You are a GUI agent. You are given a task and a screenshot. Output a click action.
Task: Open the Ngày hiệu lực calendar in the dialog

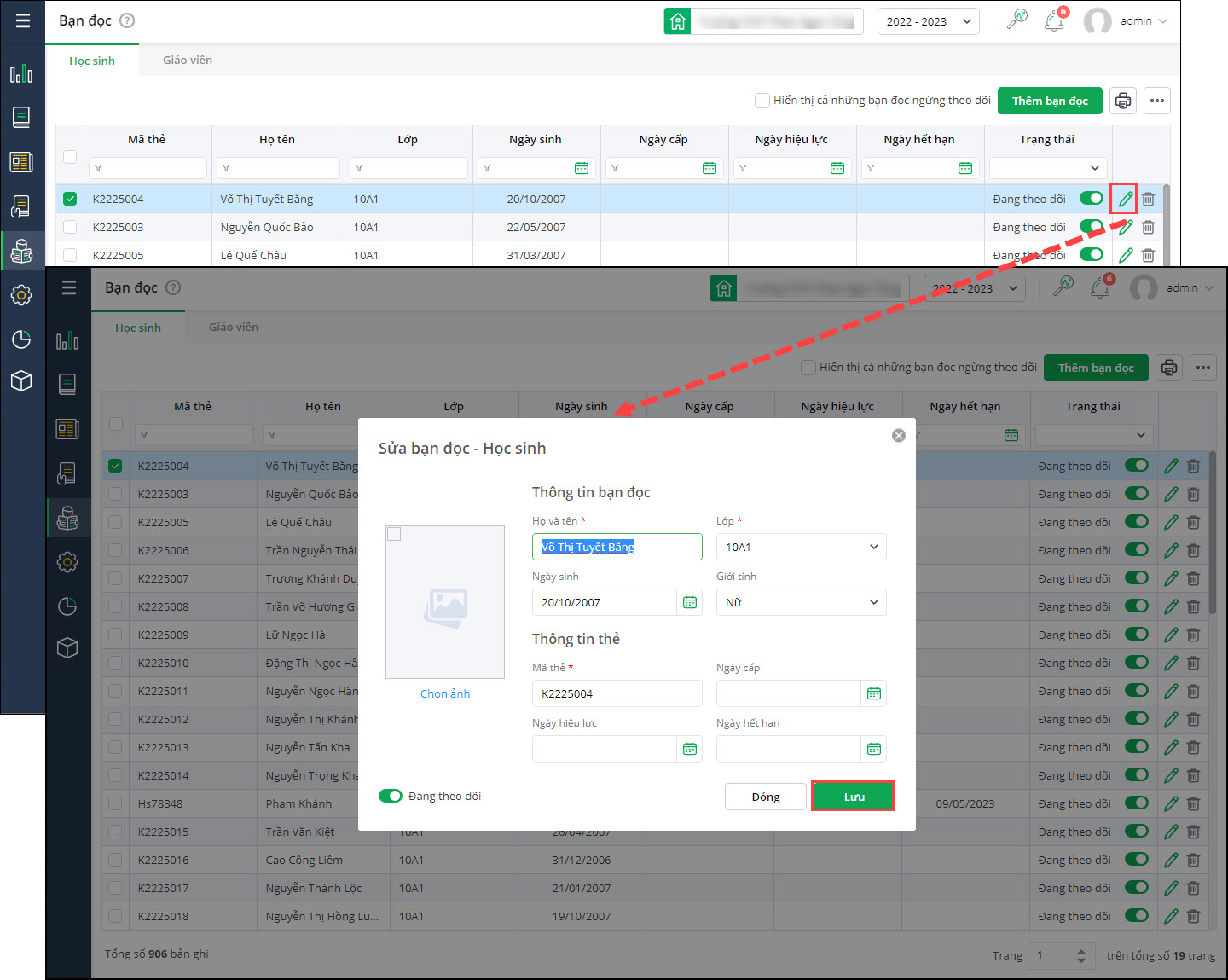coord(690,749)
